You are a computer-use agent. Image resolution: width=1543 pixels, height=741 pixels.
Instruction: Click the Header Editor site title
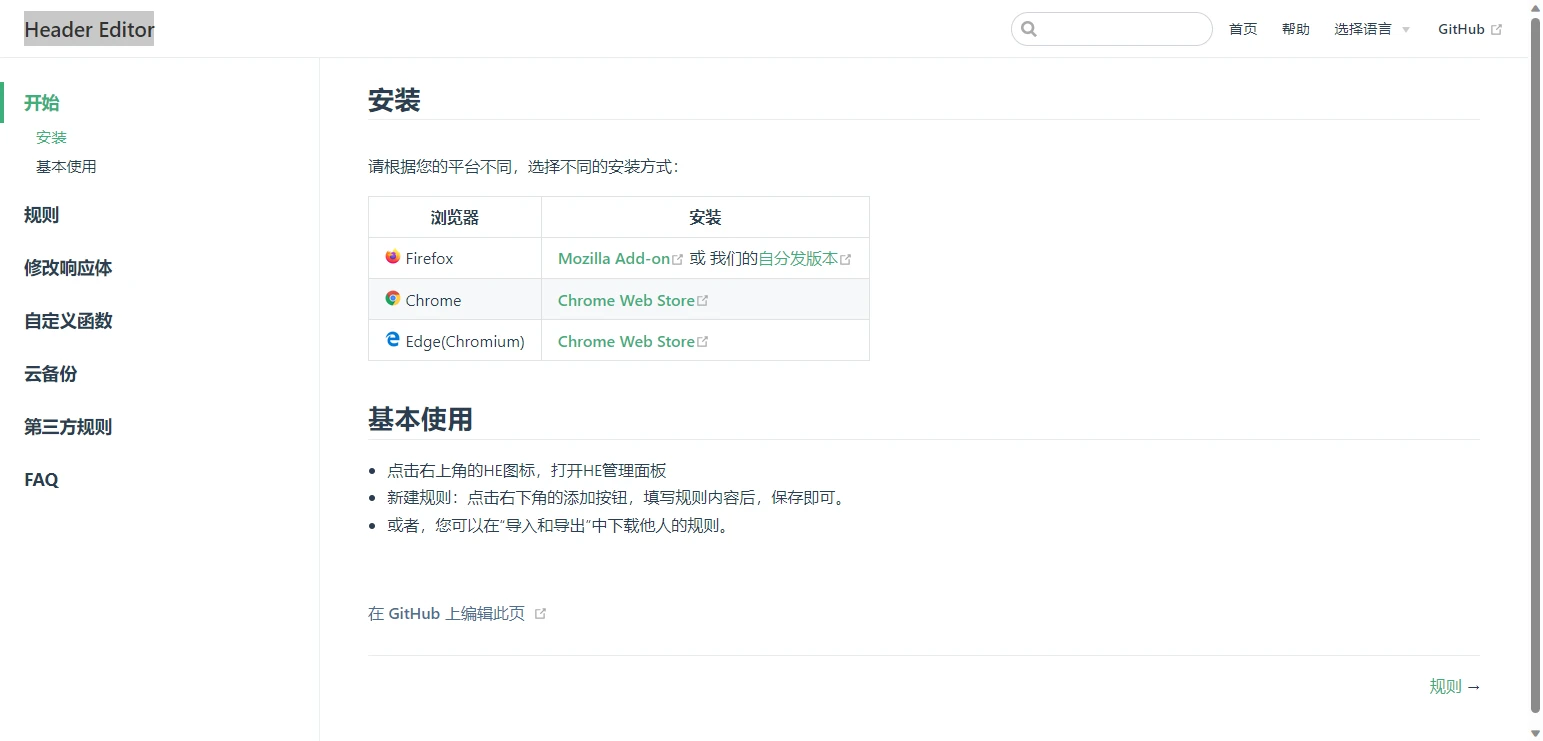pos(89,29)
